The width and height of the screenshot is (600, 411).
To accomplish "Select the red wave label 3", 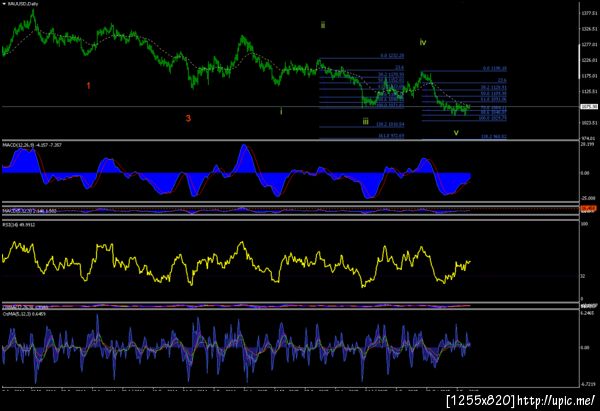I will (x=188, y=118).
